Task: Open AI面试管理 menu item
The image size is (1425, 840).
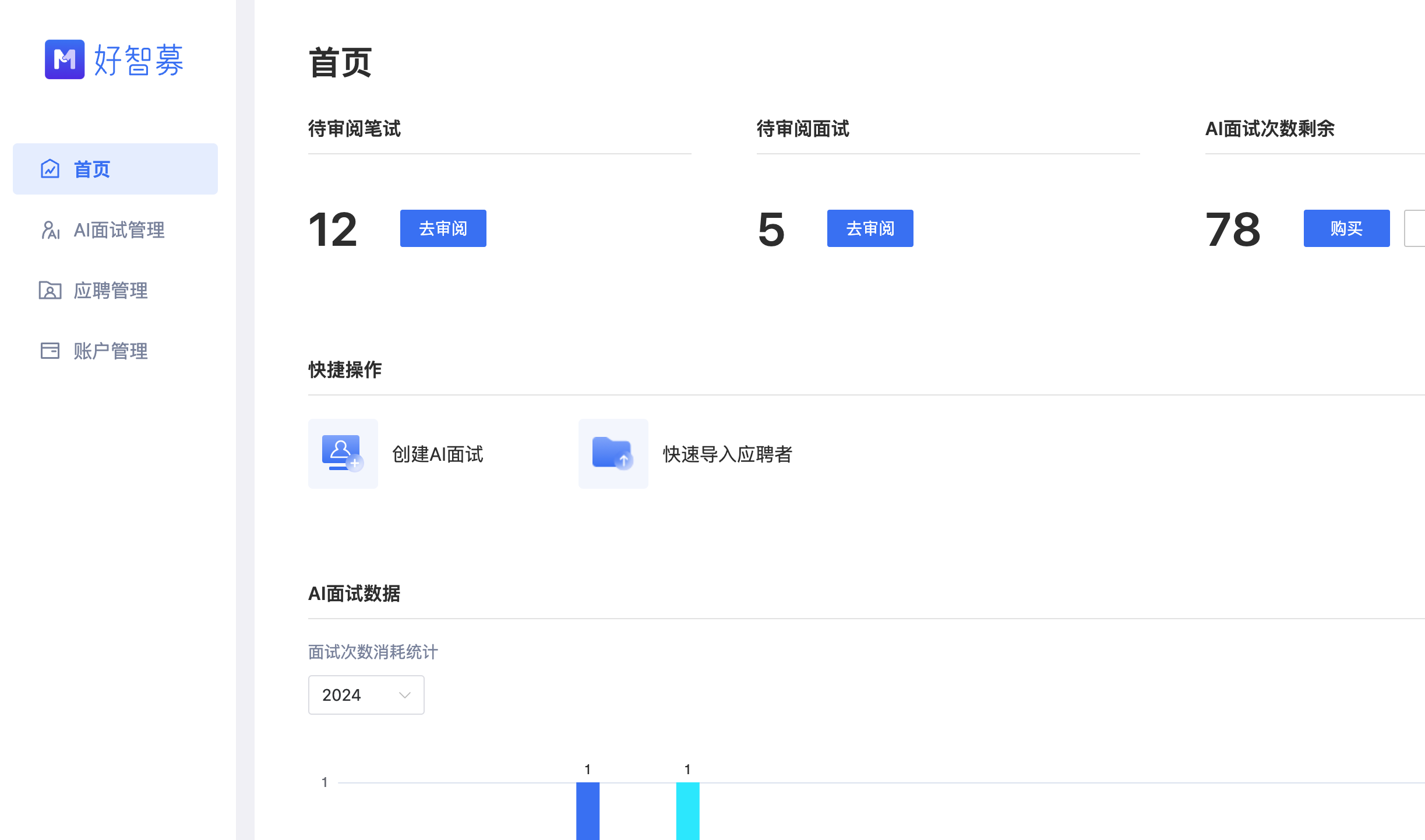Action: click(119, 230)
